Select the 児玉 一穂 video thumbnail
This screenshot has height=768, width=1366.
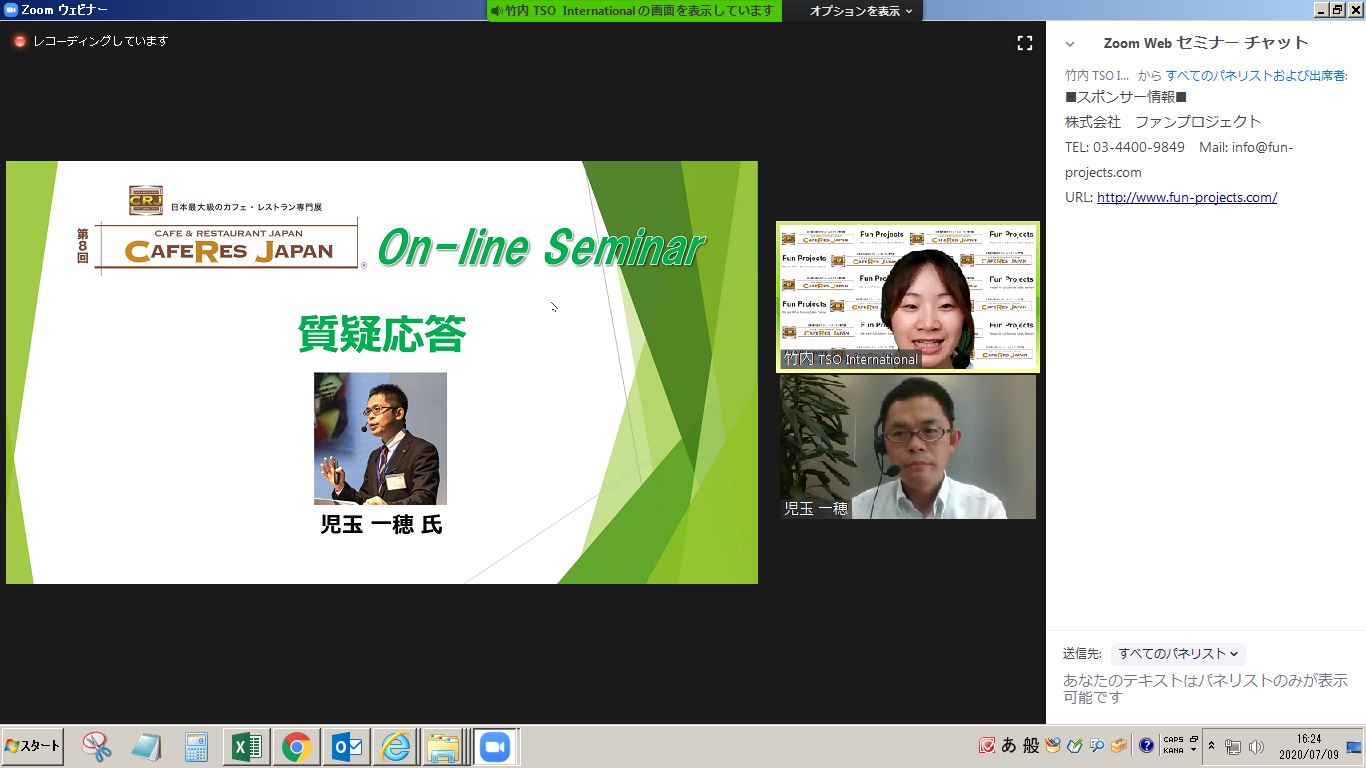click(908, 447)
